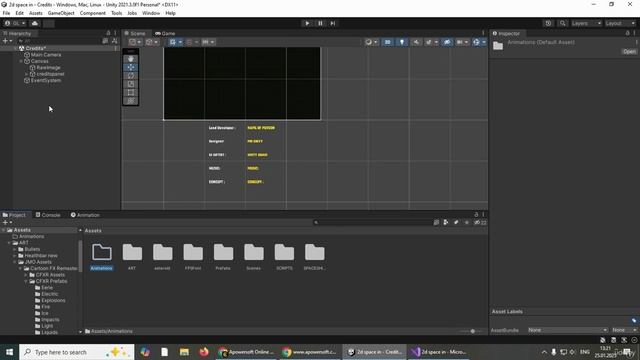Toggle scene audio
Viewport: 640px width, 360px height.
tap(416, 42)
